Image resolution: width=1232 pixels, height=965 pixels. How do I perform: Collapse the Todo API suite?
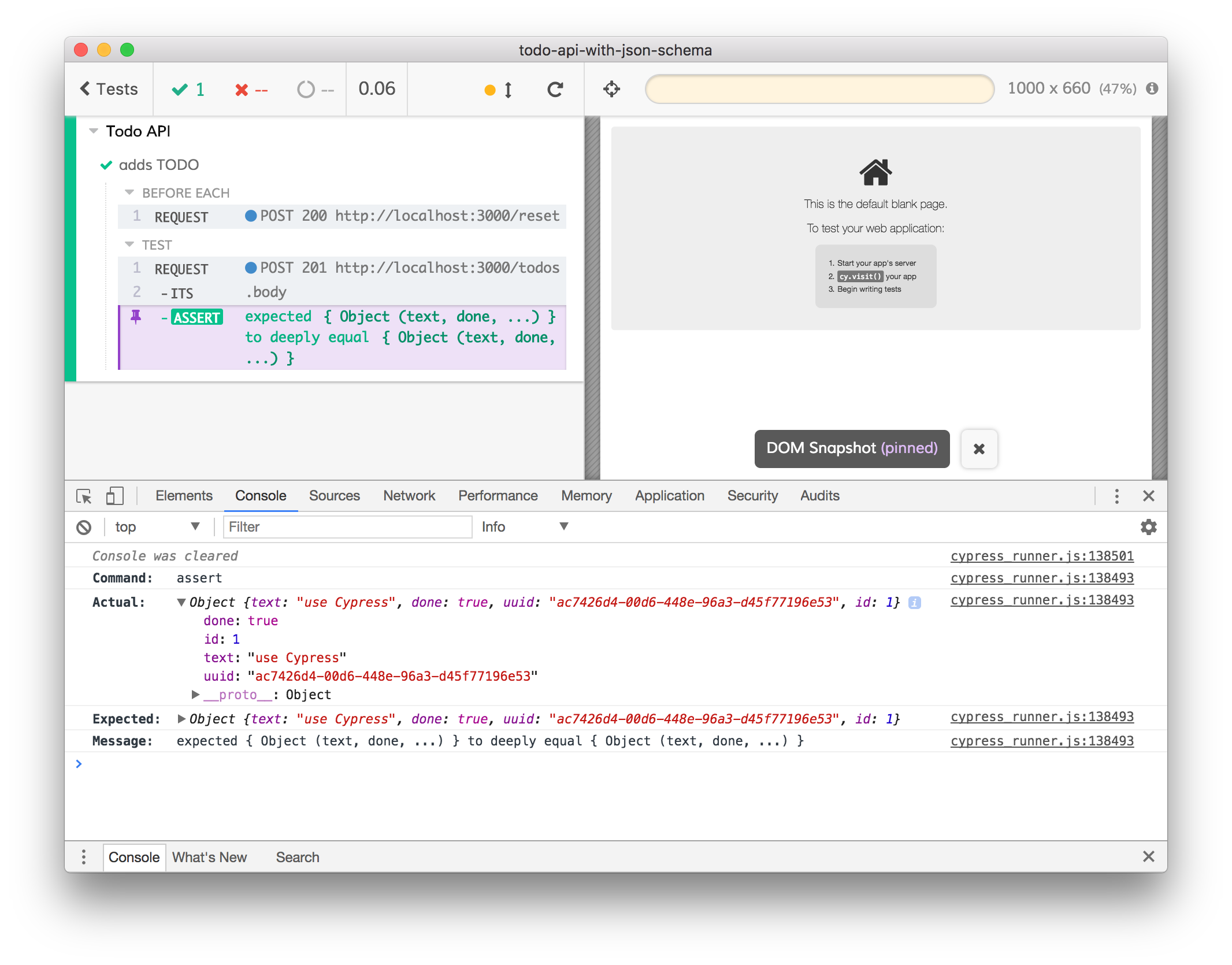click(x=94, y=131)
